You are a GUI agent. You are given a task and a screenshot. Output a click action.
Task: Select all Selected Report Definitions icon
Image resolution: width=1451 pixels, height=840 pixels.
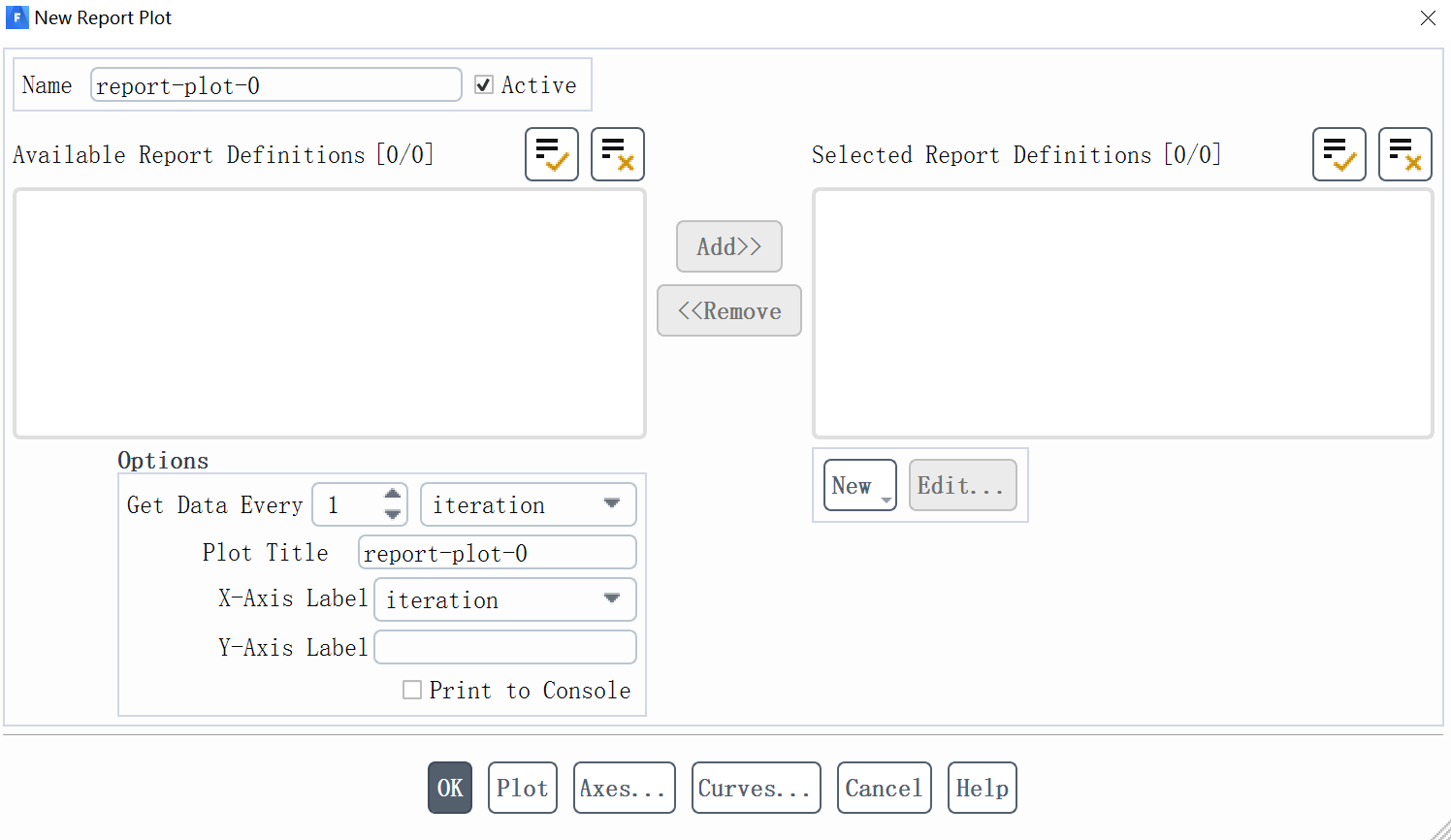[x=1338, y=154]
